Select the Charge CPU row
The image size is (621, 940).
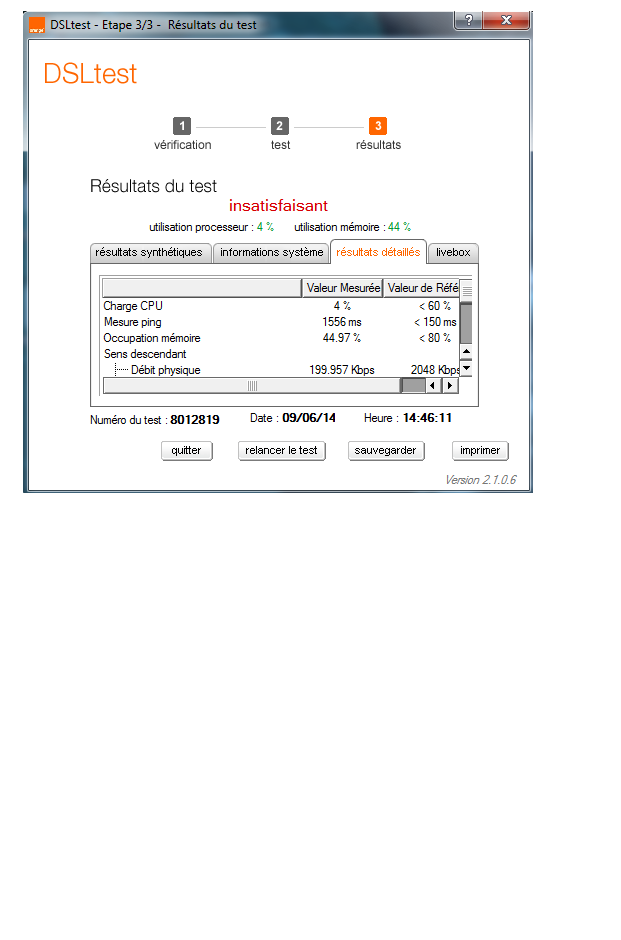281,306
